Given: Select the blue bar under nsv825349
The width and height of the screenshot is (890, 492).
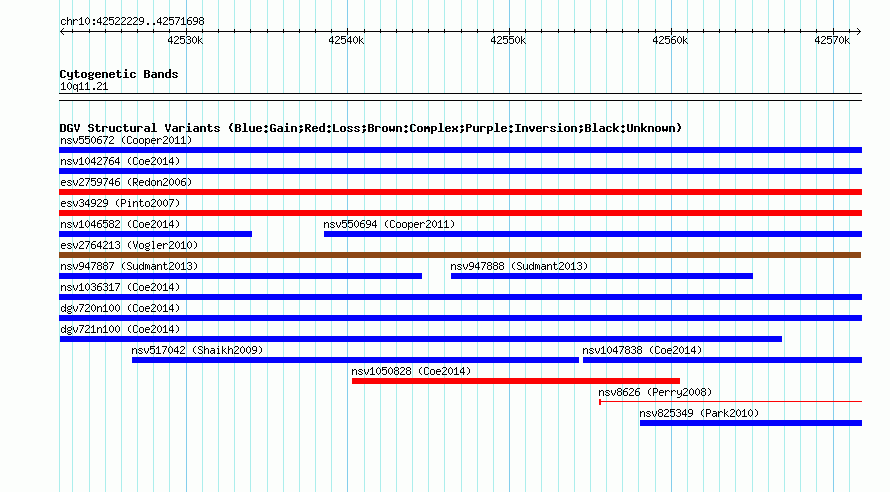Looking at the screenshot, I should pyautogui.click(x=751, y=423).
